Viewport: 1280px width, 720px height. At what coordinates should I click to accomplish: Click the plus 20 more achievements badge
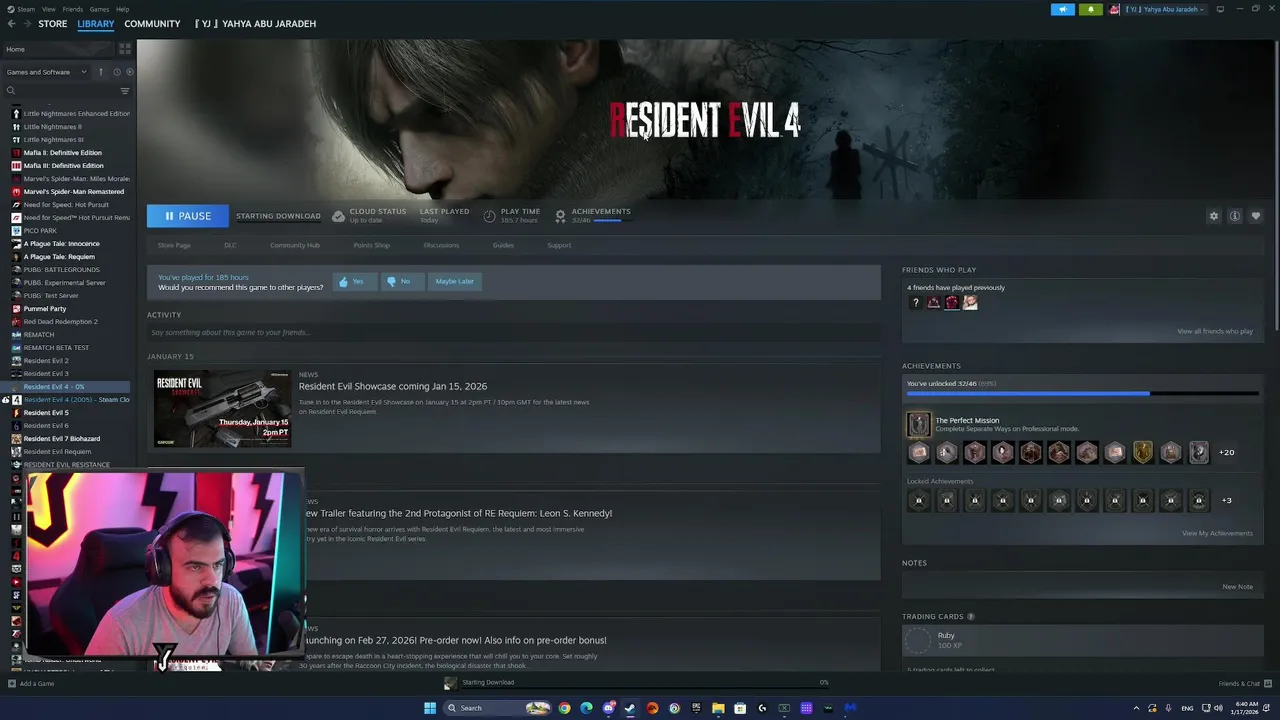coord(1226,452)
